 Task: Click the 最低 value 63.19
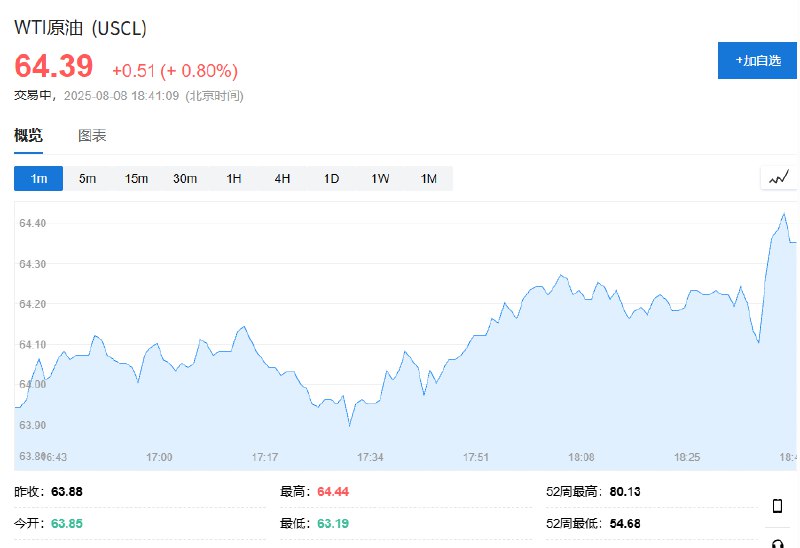click(x=333, y=524)
